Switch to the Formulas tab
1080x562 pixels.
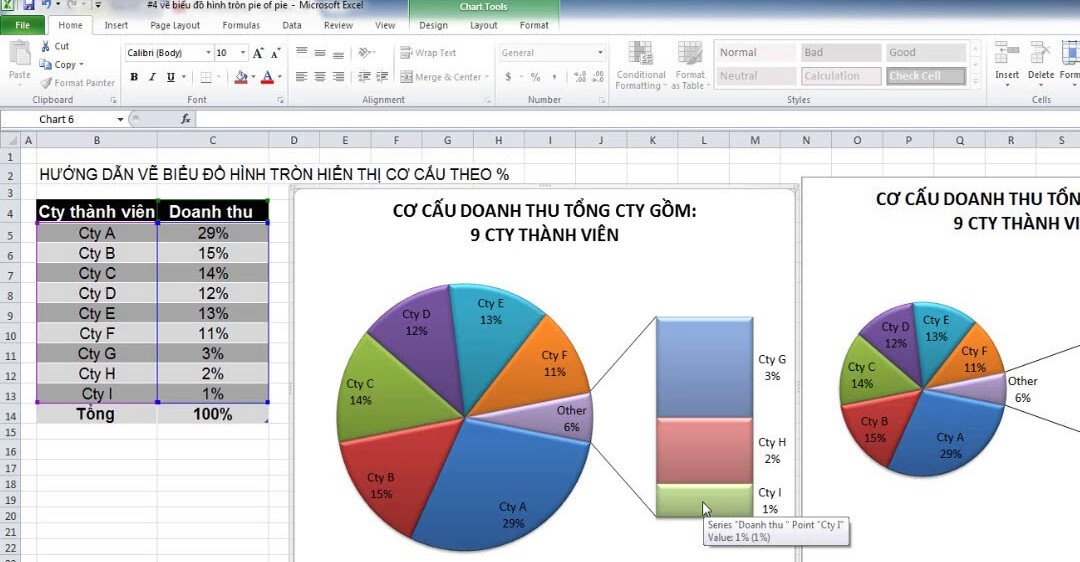coord(241,25)
